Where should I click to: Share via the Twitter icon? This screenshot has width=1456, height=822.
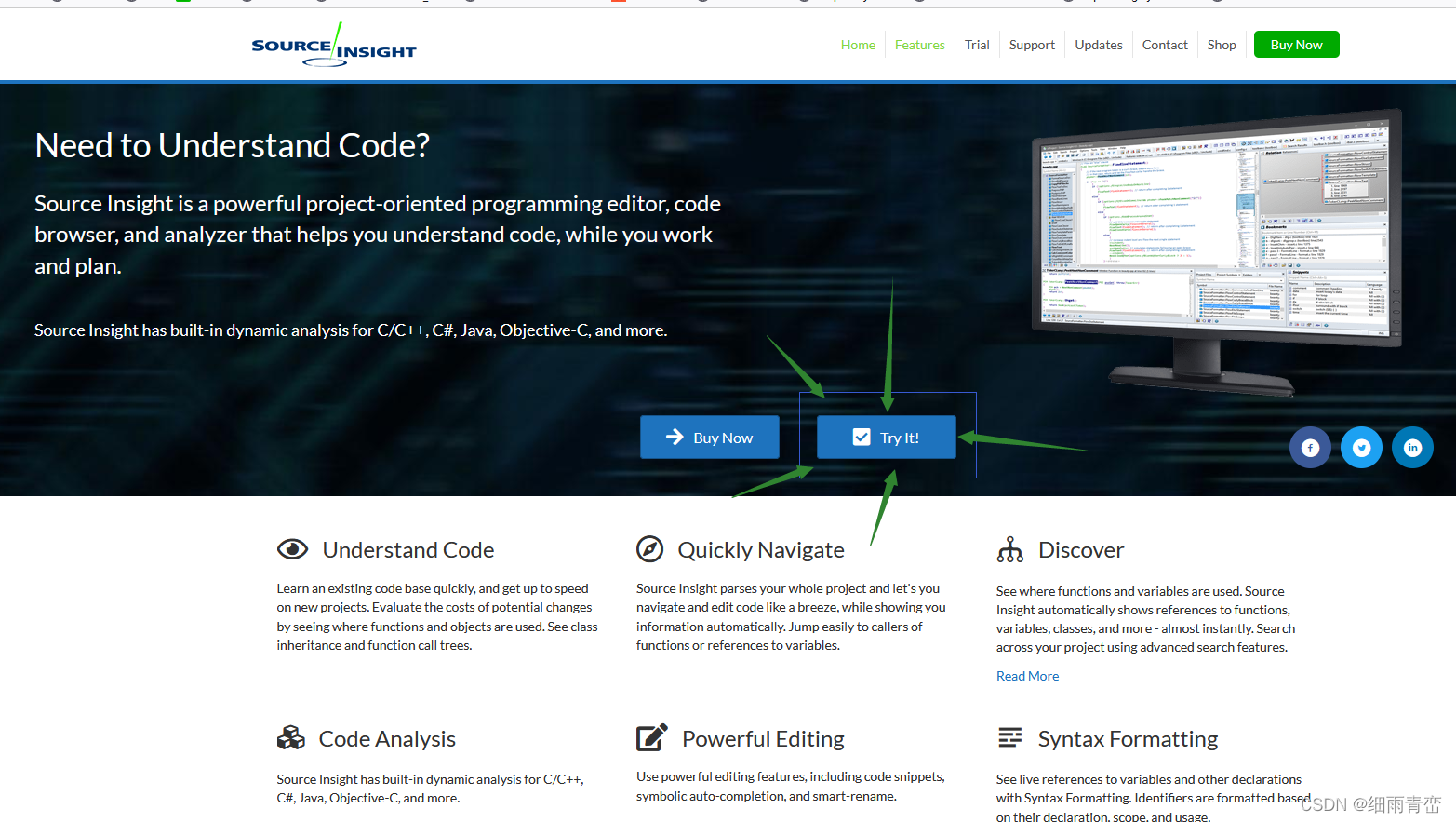point(1361,448)
